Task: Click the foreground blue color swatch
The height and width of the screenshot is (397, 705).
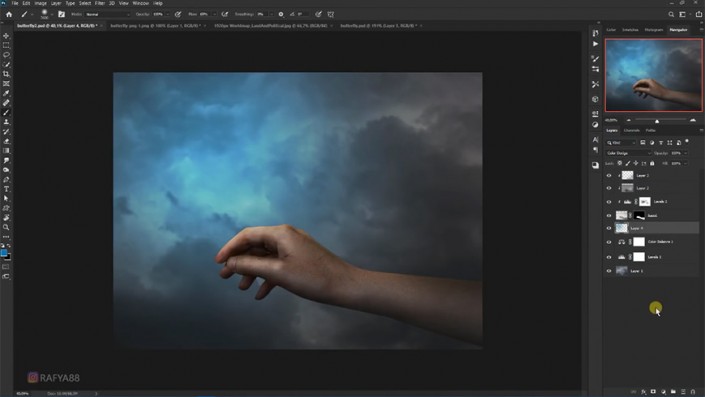Action: click(4, 253)
